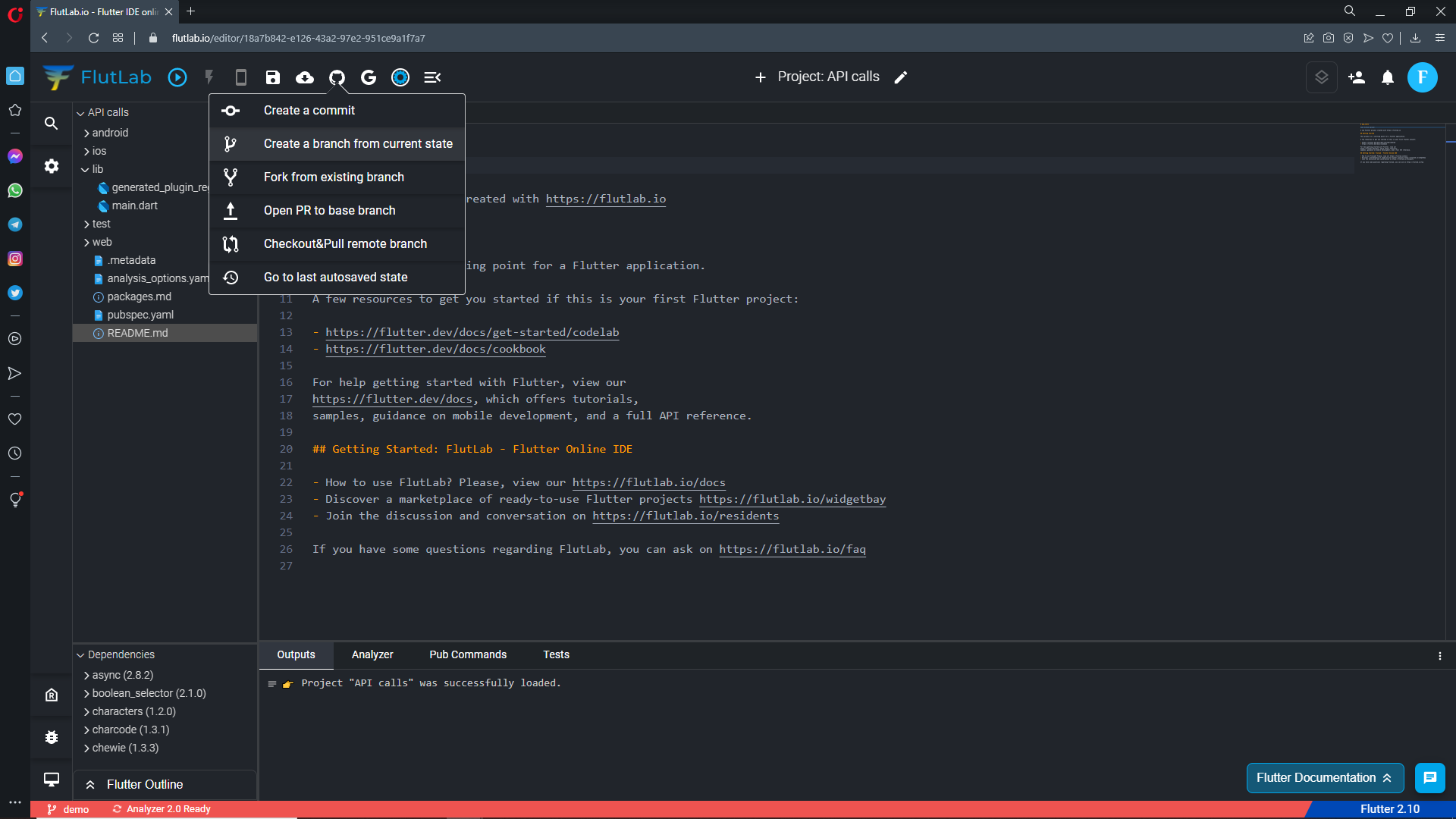Screen dimensions: 1456x819
Task: Click the layers icon in header
Action: coord(1322,77)
